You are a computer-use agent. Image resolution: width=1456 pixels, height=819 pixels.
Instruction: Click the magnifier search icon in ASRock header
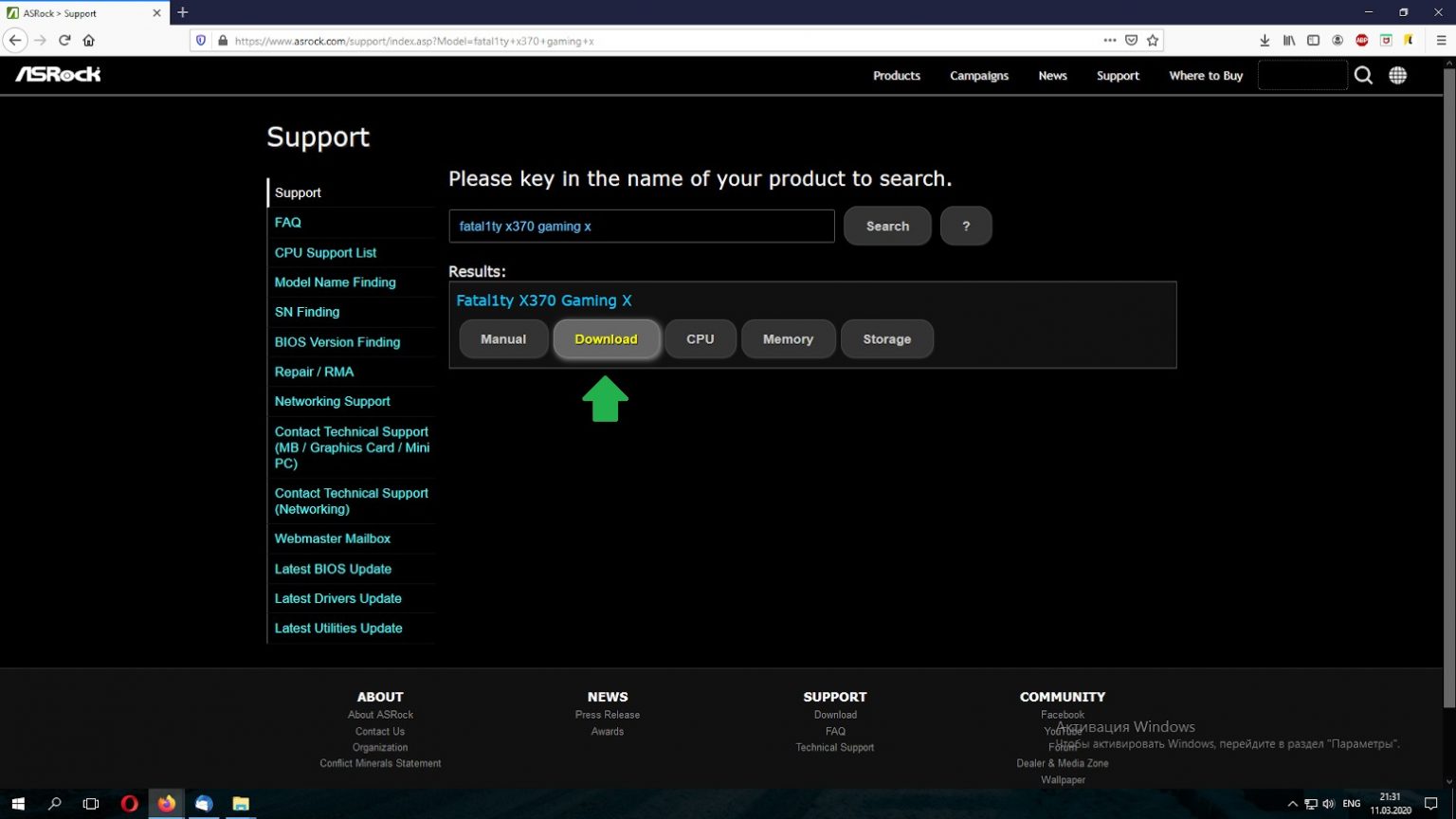(1363, 75)
